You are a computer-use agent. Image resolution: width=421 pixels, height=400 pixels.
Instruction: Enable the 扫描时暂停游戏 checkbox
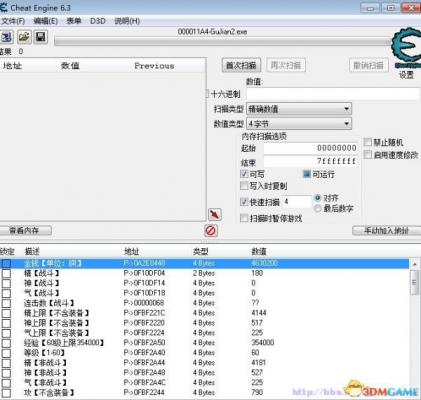(x=244, y=218)
